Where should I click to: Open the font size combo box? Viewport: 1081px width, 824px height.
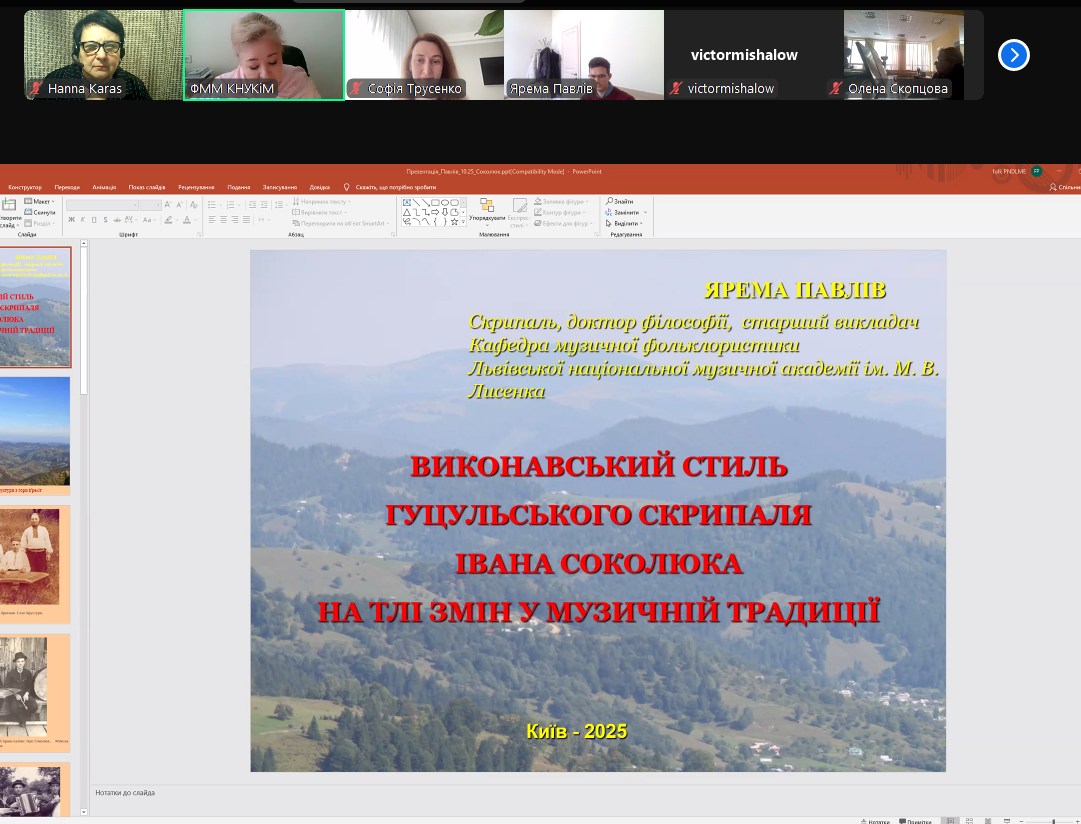click(150, 205)
